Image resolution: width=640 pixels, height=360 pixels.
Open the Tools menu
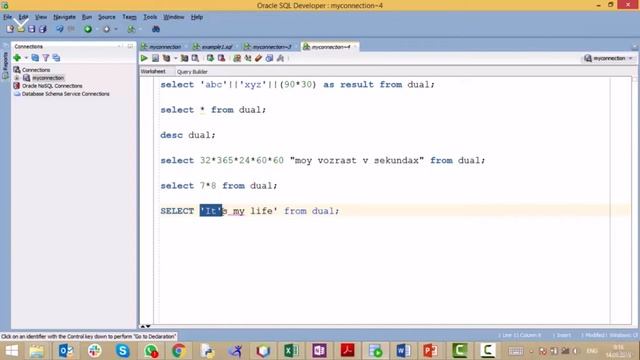pyautogui.click(x=150, y=17)
